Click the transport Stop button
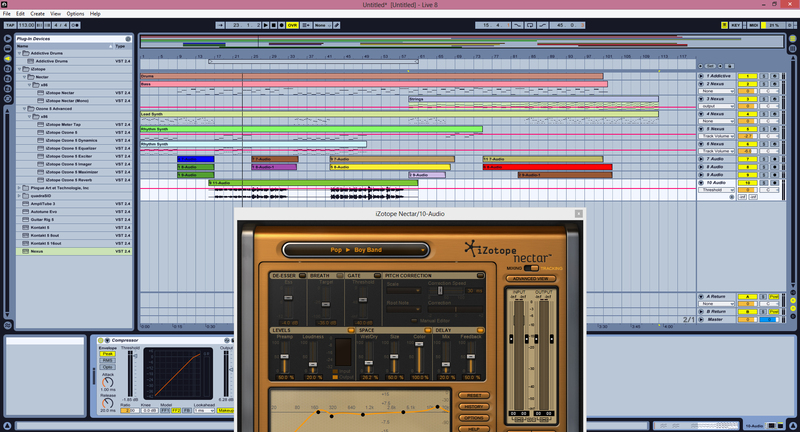The image size is (800, 432). [x=273, y=25]
